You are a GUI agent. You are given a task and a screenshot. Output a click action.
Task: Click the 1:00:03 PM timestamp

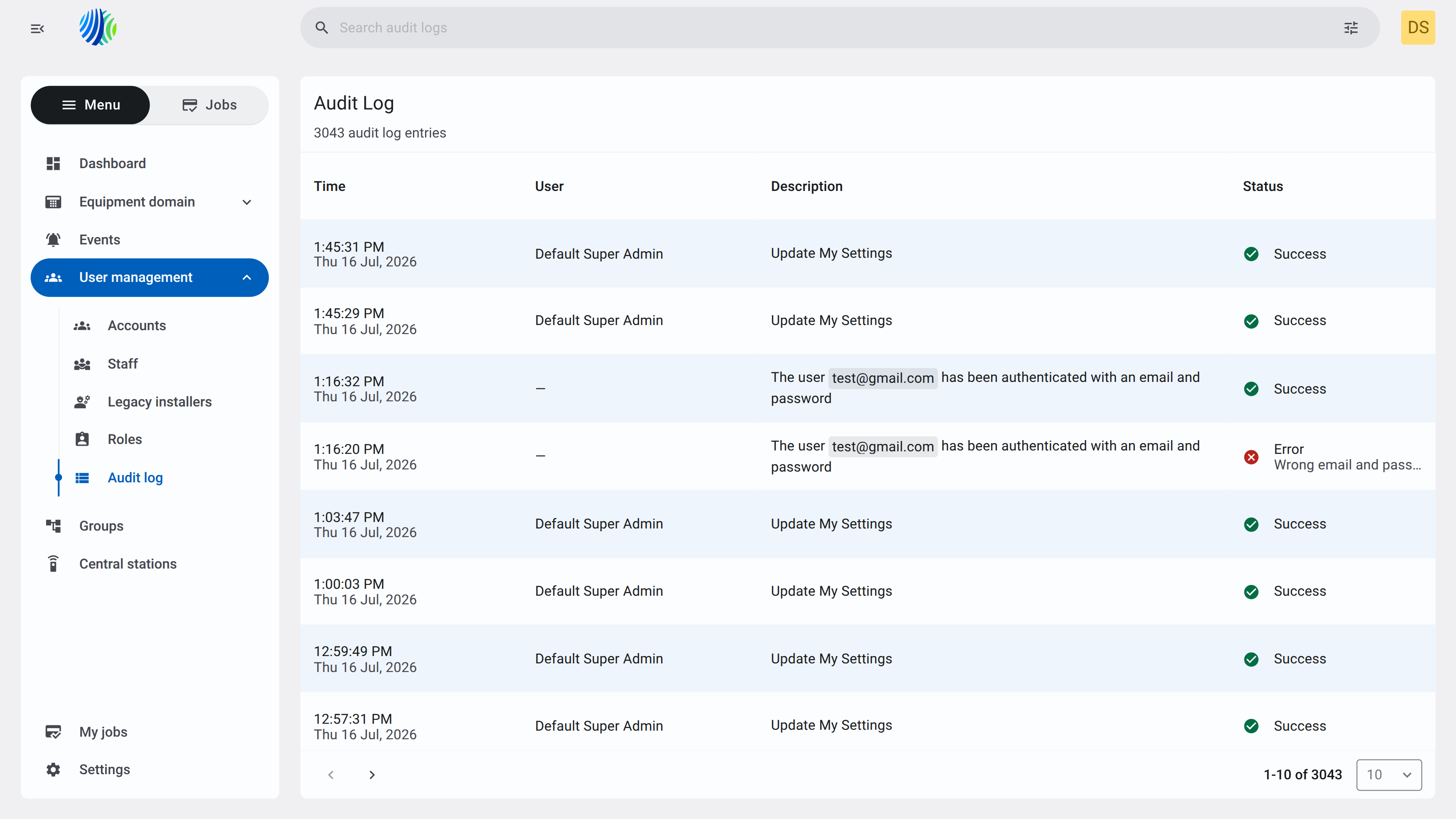(x=349, y=584)
